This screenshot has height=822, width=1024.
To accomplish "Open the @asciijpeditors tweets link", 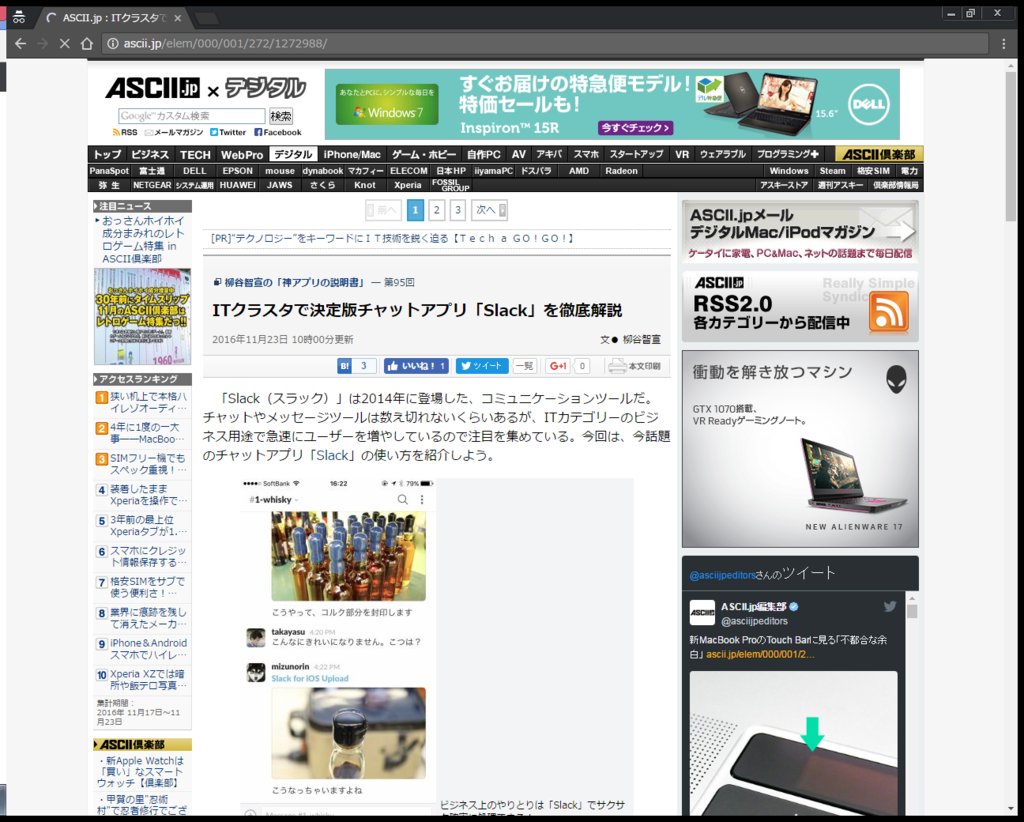I will click(x=722, y=575).
